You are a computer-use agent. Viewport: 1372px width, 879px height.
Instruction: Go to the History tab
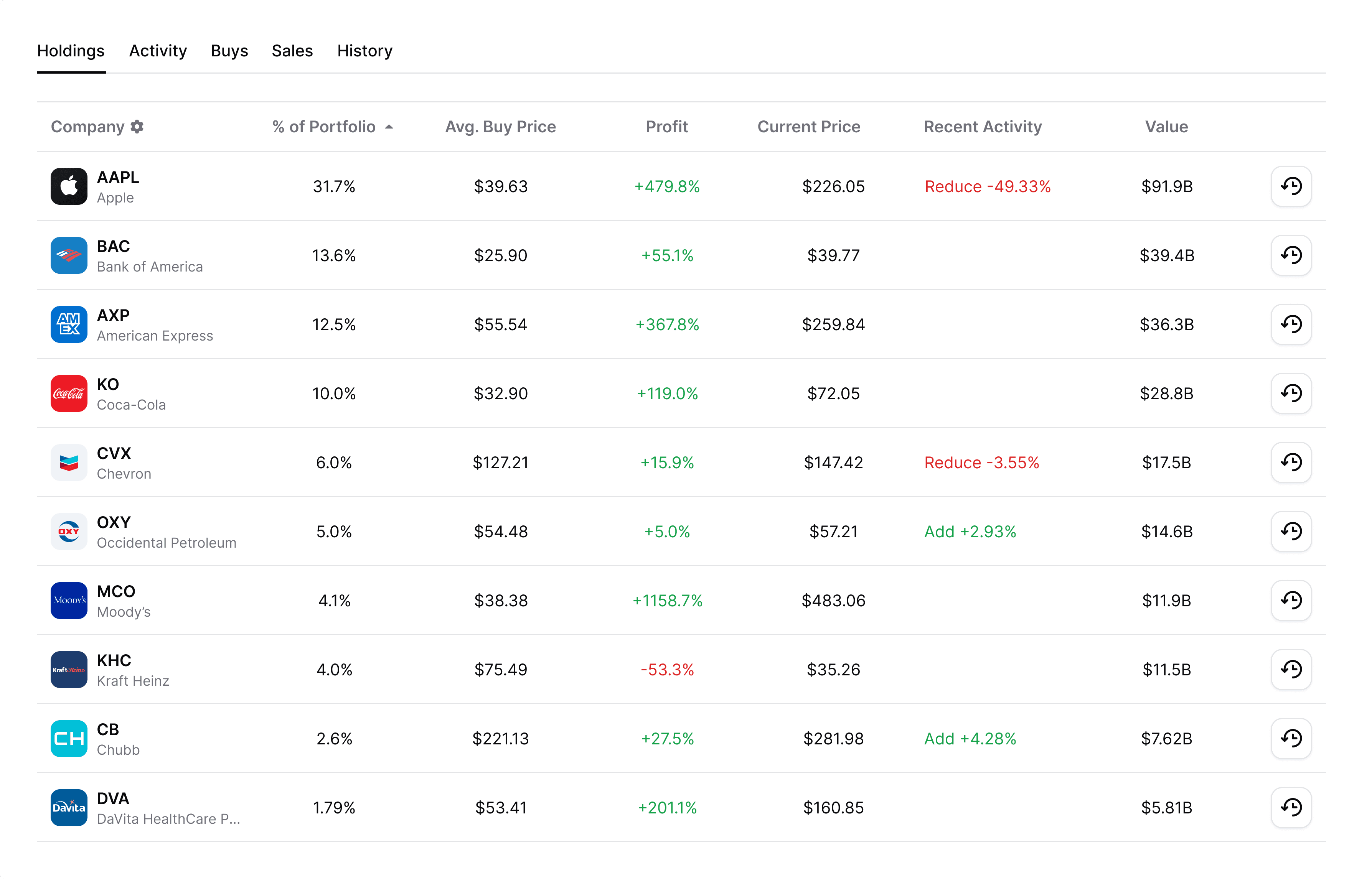coord(364,51)
